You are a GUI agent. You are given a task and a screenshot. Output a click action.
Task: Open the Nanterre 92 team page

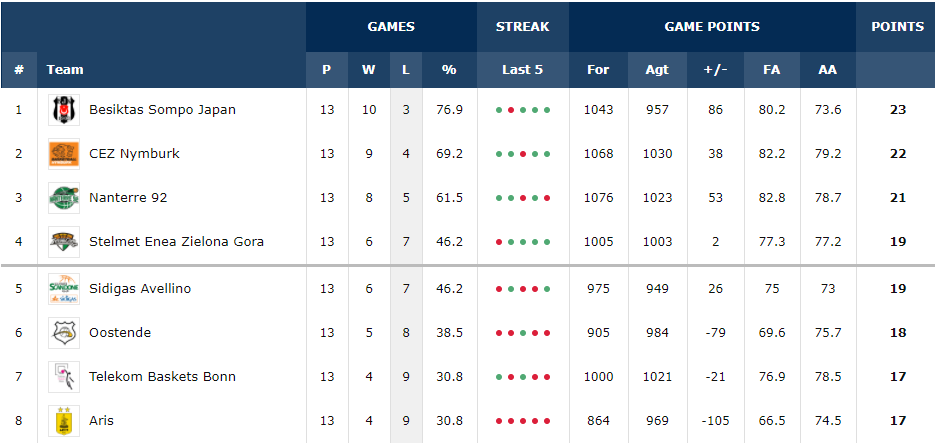(x=128, y=198)
